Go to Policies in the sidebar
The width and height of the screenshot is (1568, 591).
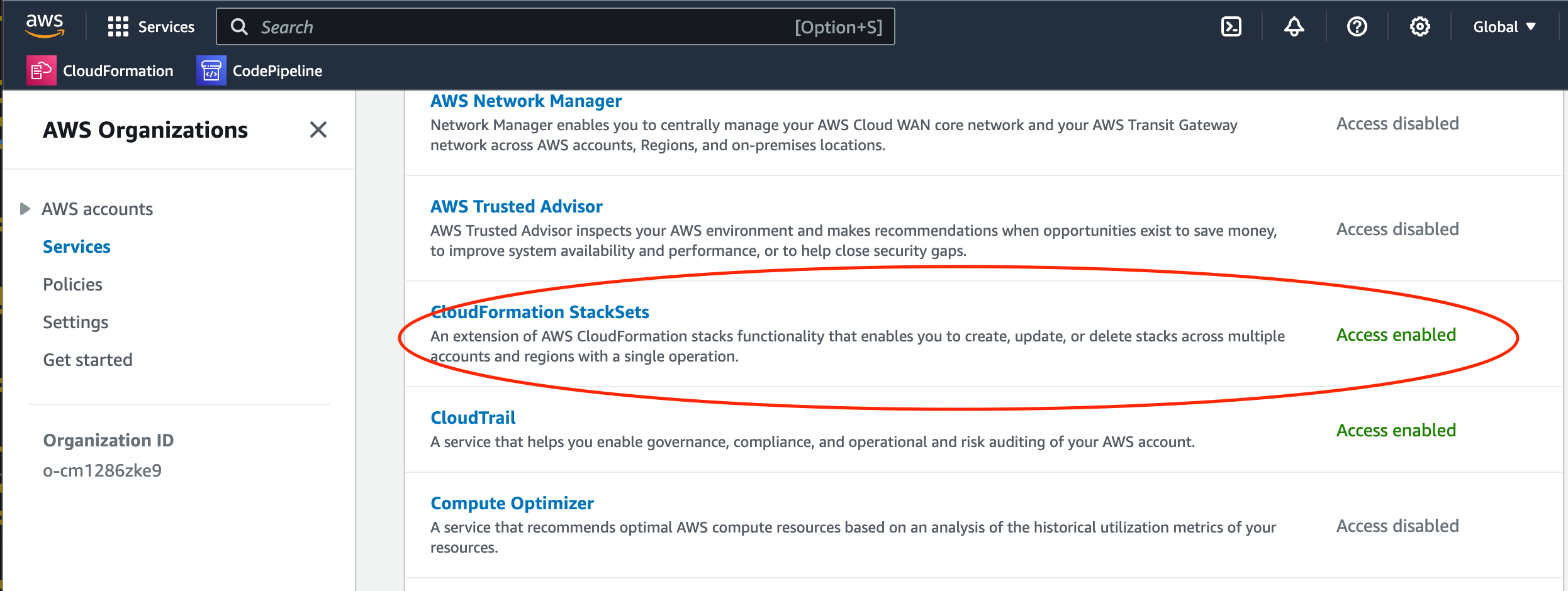(72, 284)
